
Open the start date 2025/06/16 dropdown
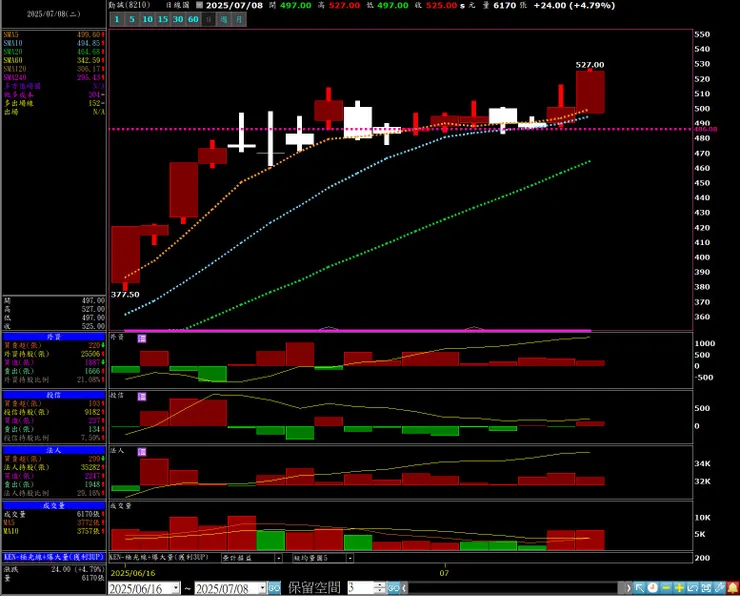pos(176,588)
